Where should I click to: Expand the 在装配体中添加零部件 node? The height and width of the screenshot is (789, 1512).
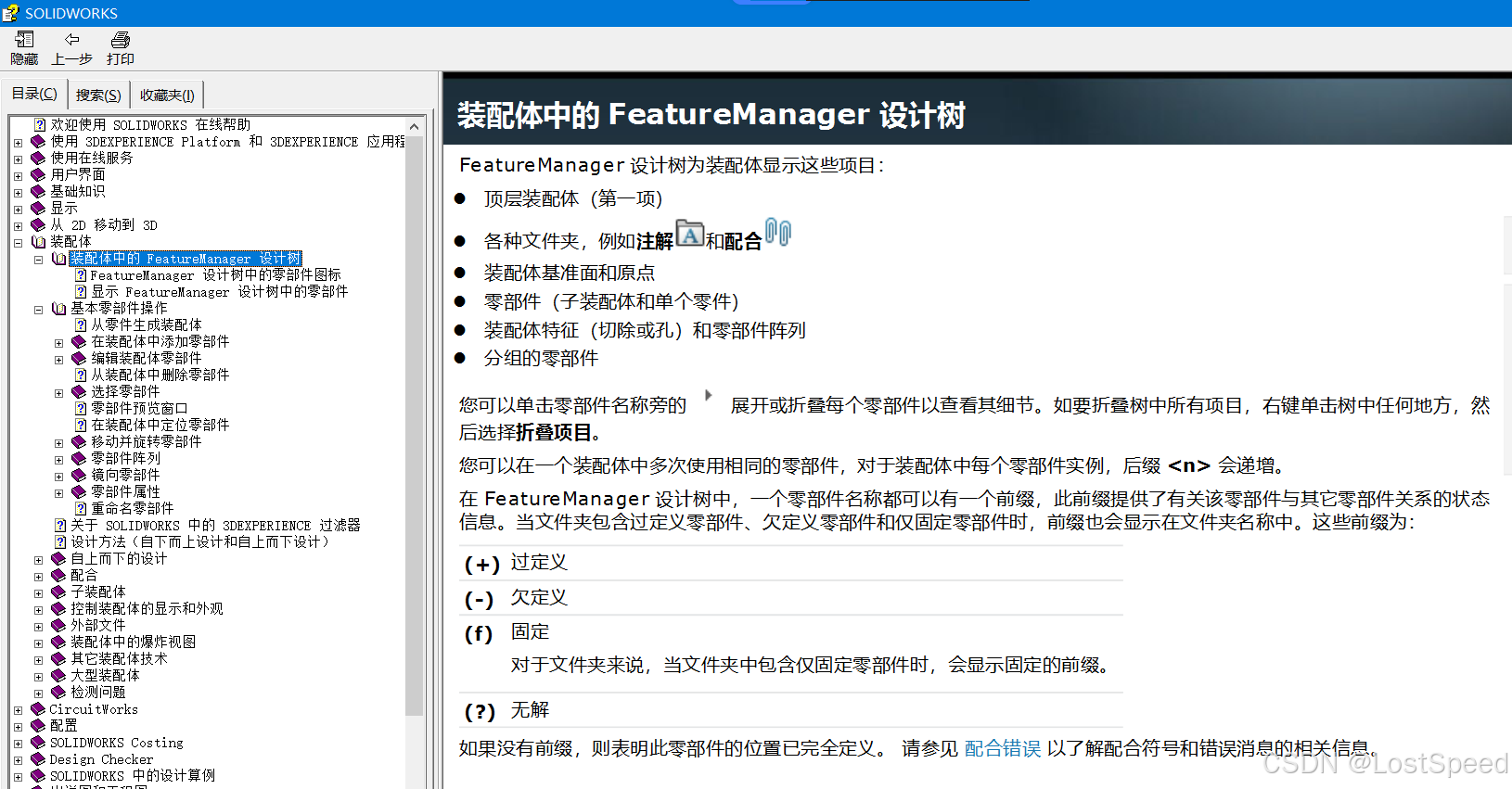point(58,343)
